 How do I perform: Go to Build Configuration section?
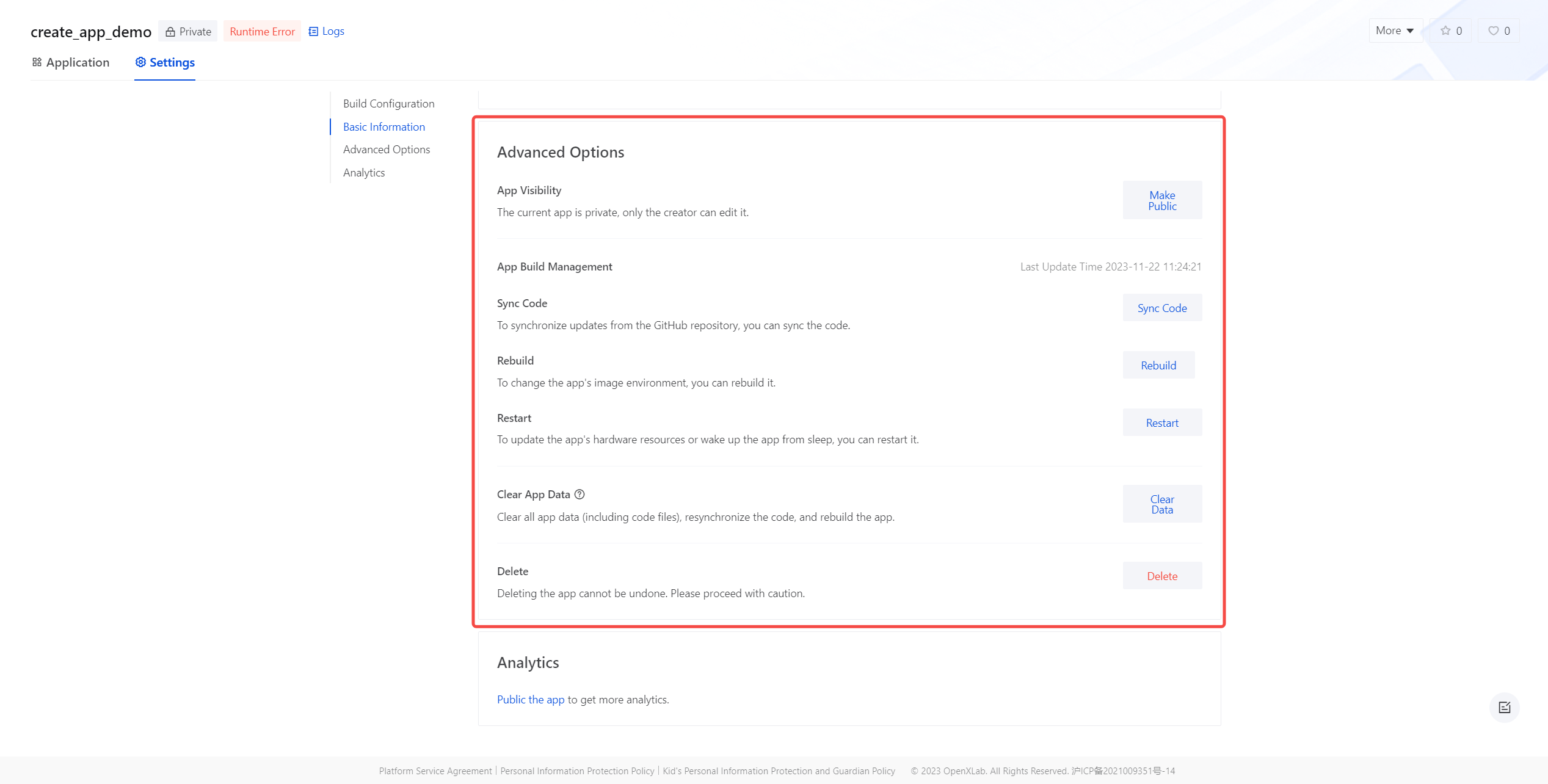pyautogui.click(x=388, y=104)
